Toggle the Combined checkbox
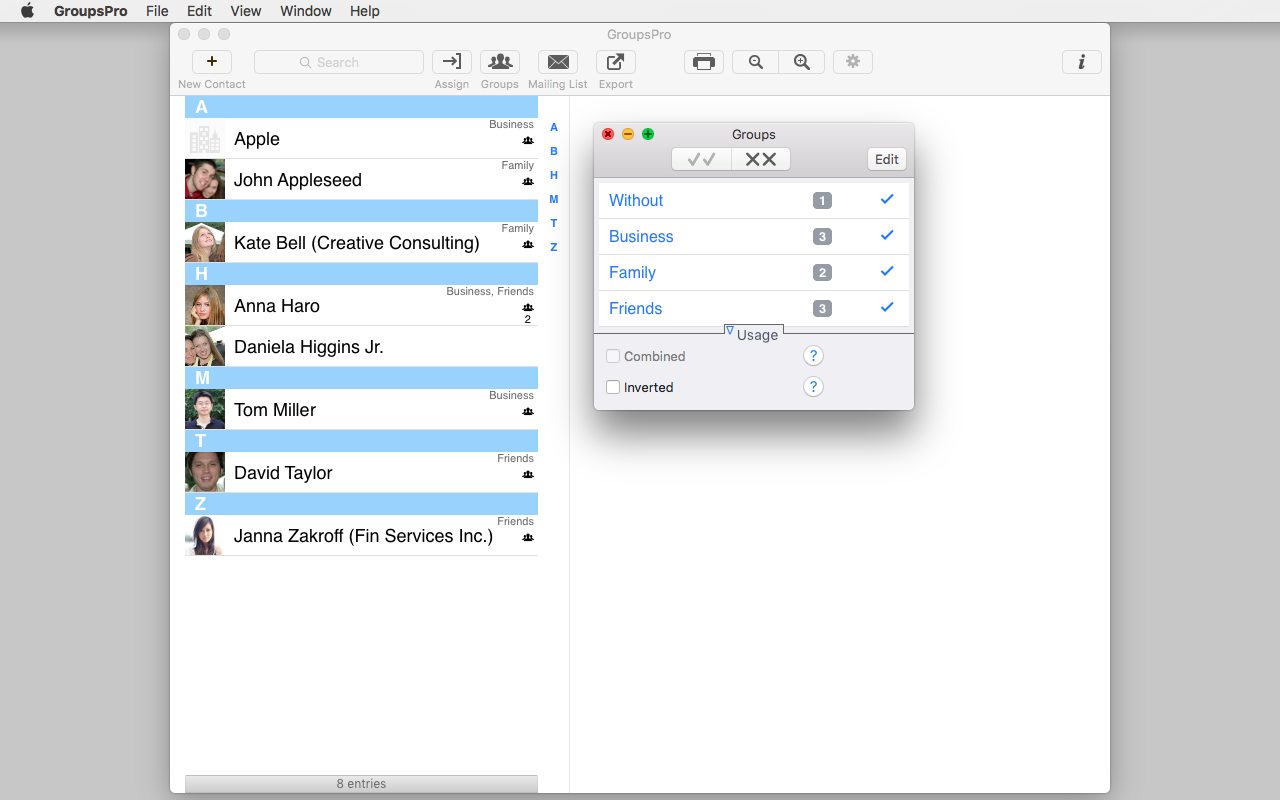This screenshot has width=1280, height=800. click(x=613, y=356)
